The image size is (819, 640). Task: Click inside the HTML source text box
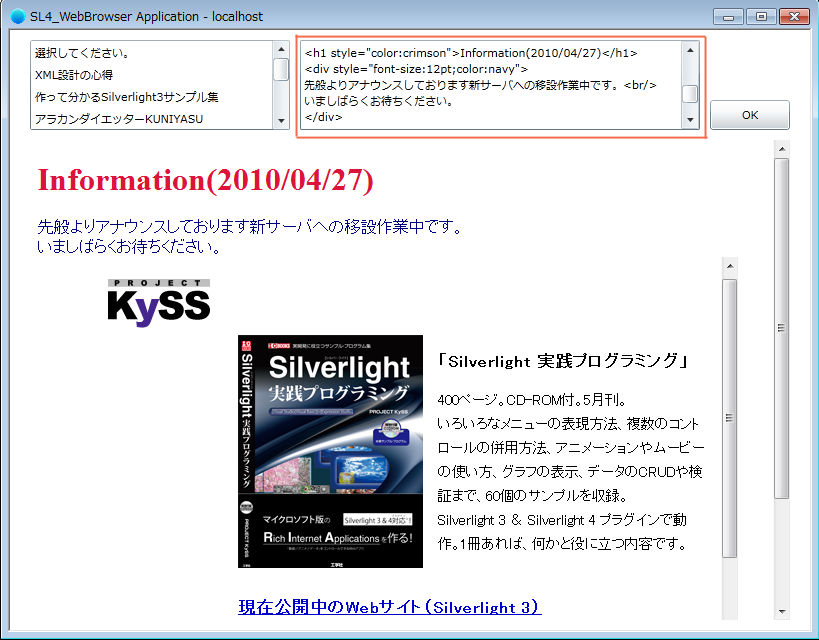[x=491, y=85]
